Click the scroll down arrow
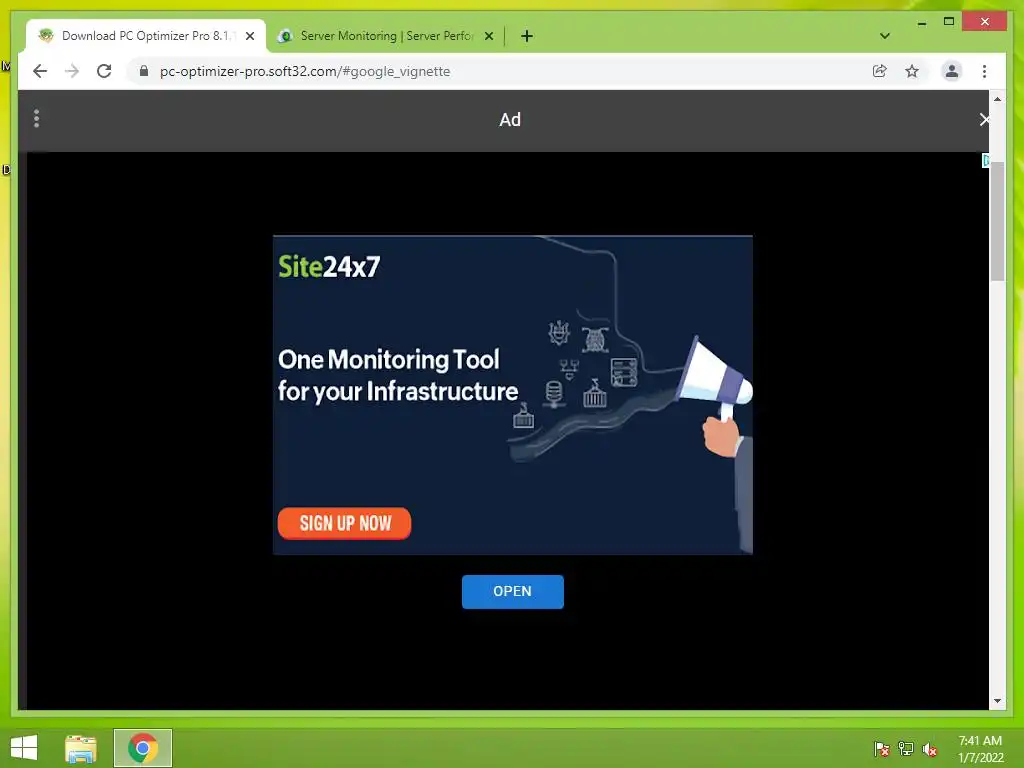This screenshot has width=1024, height=768. 997,701
